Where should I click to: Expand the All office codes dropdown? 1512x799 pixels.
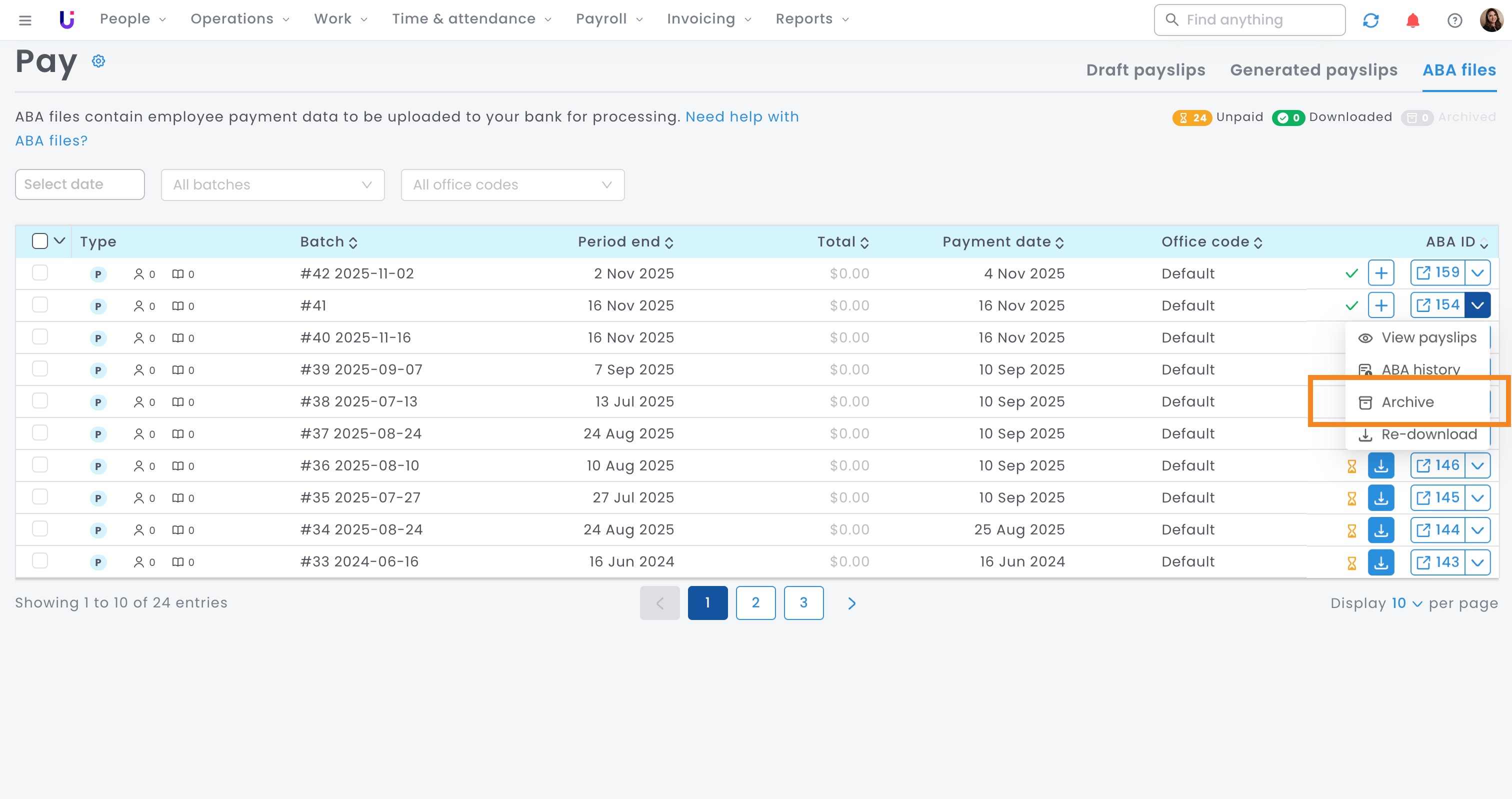point(512,185)
